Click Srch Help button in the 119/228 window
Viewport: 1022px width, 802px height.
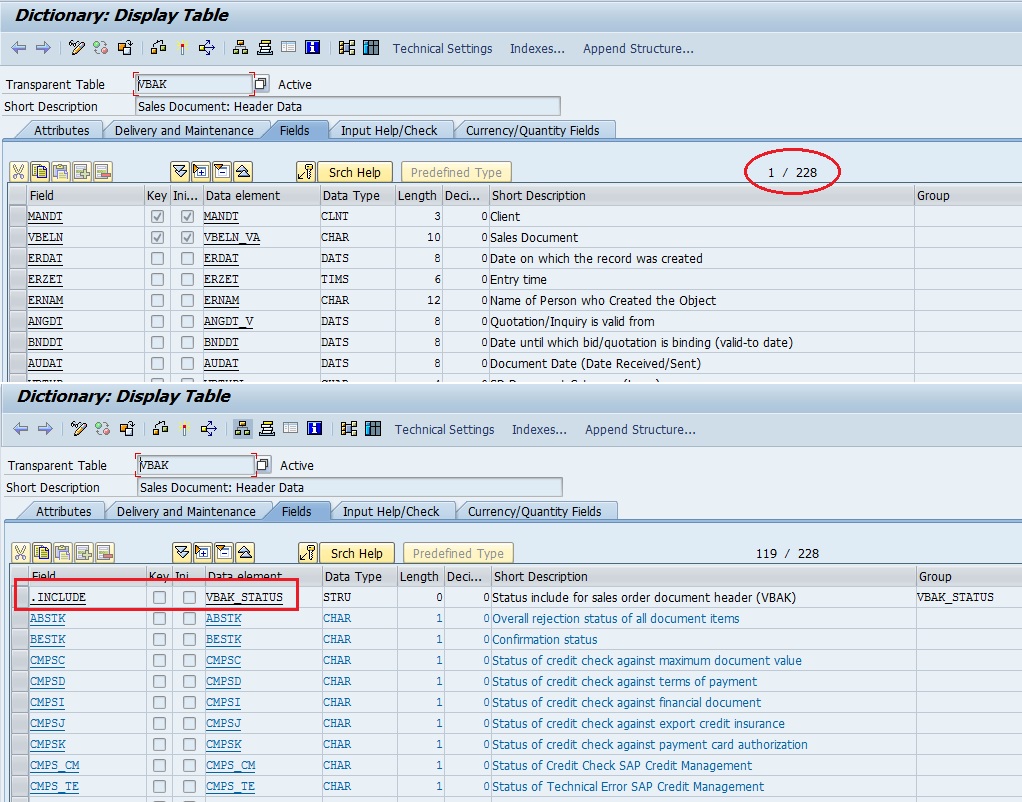357,553
